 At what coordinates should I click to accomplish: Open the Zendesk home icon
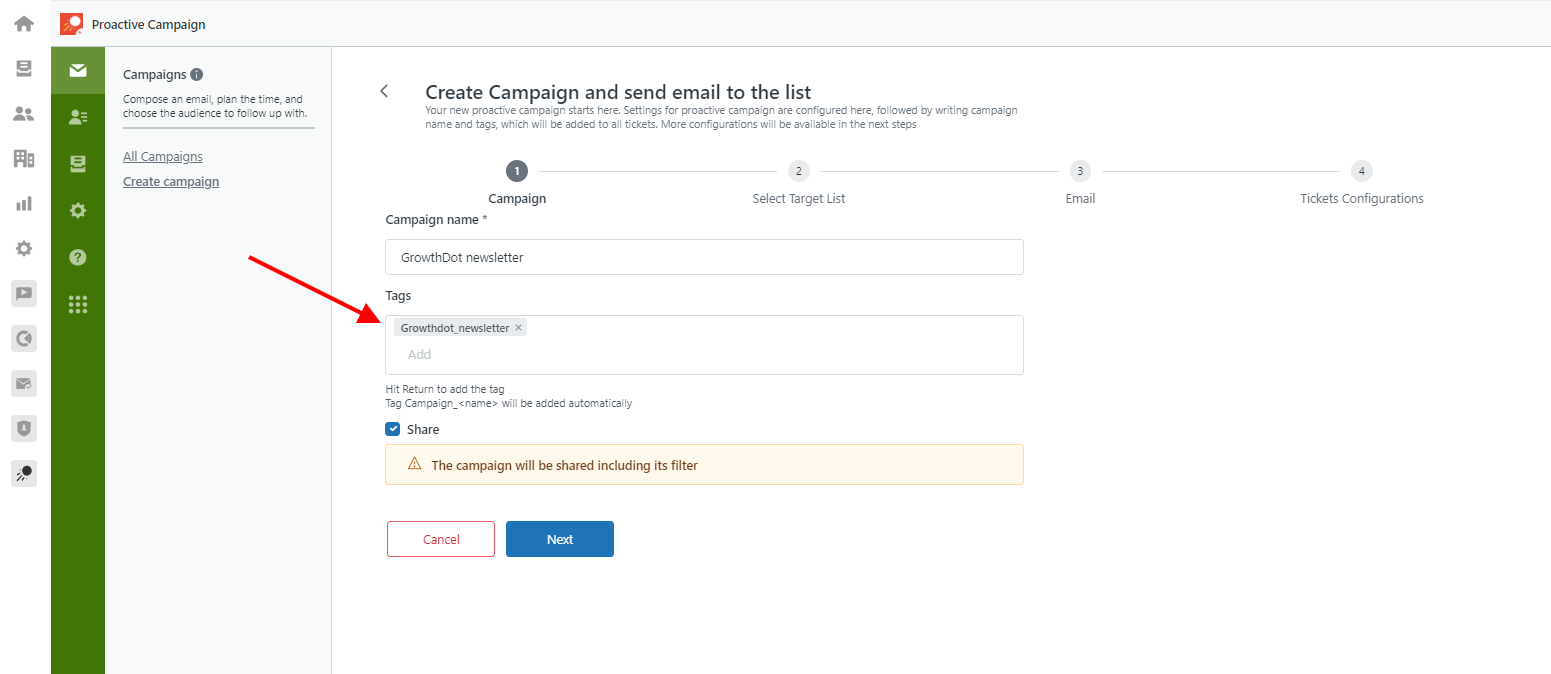(x=24, y=23)
